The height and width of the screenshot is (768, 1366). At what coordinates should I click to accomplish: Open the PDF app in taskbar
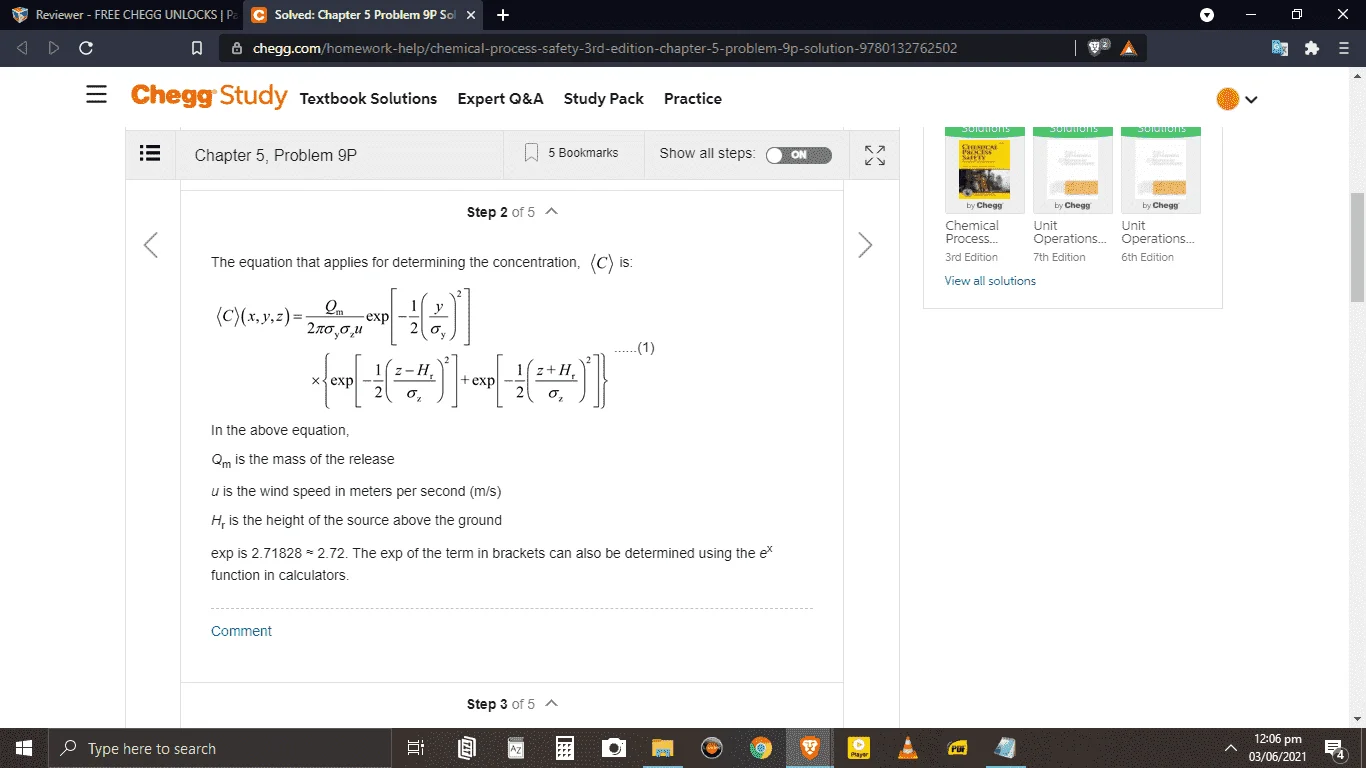click(956, 748)
